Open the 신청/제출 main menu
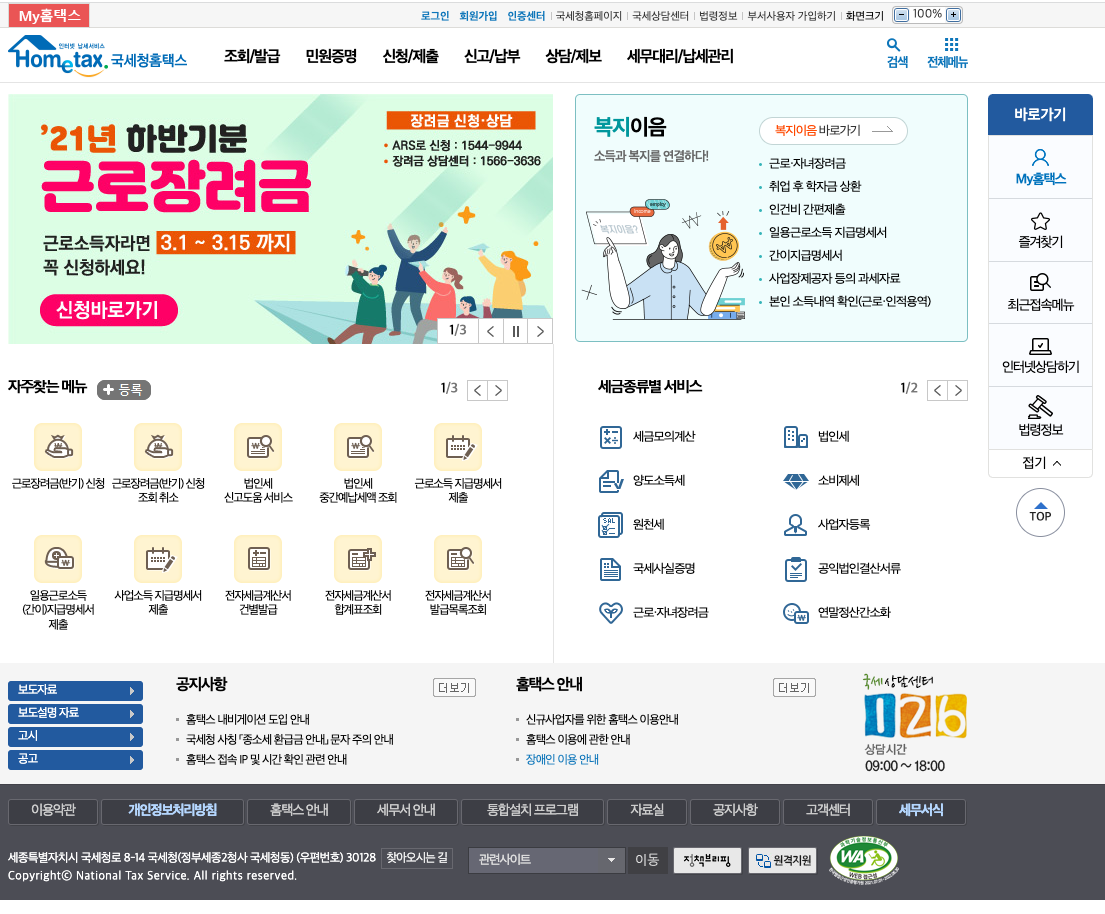Image resolution: width=1105 pixels, height=914 pixels. pyautogui.click(x=411, y=56)
